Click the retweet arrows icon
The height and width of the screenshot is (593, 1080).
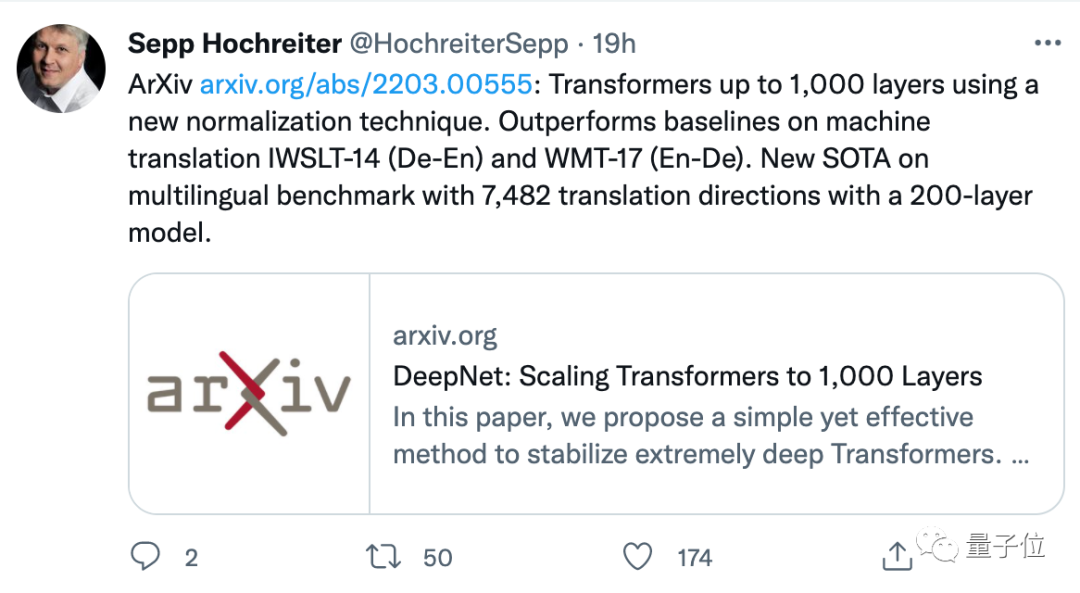(x=382, y=556)
